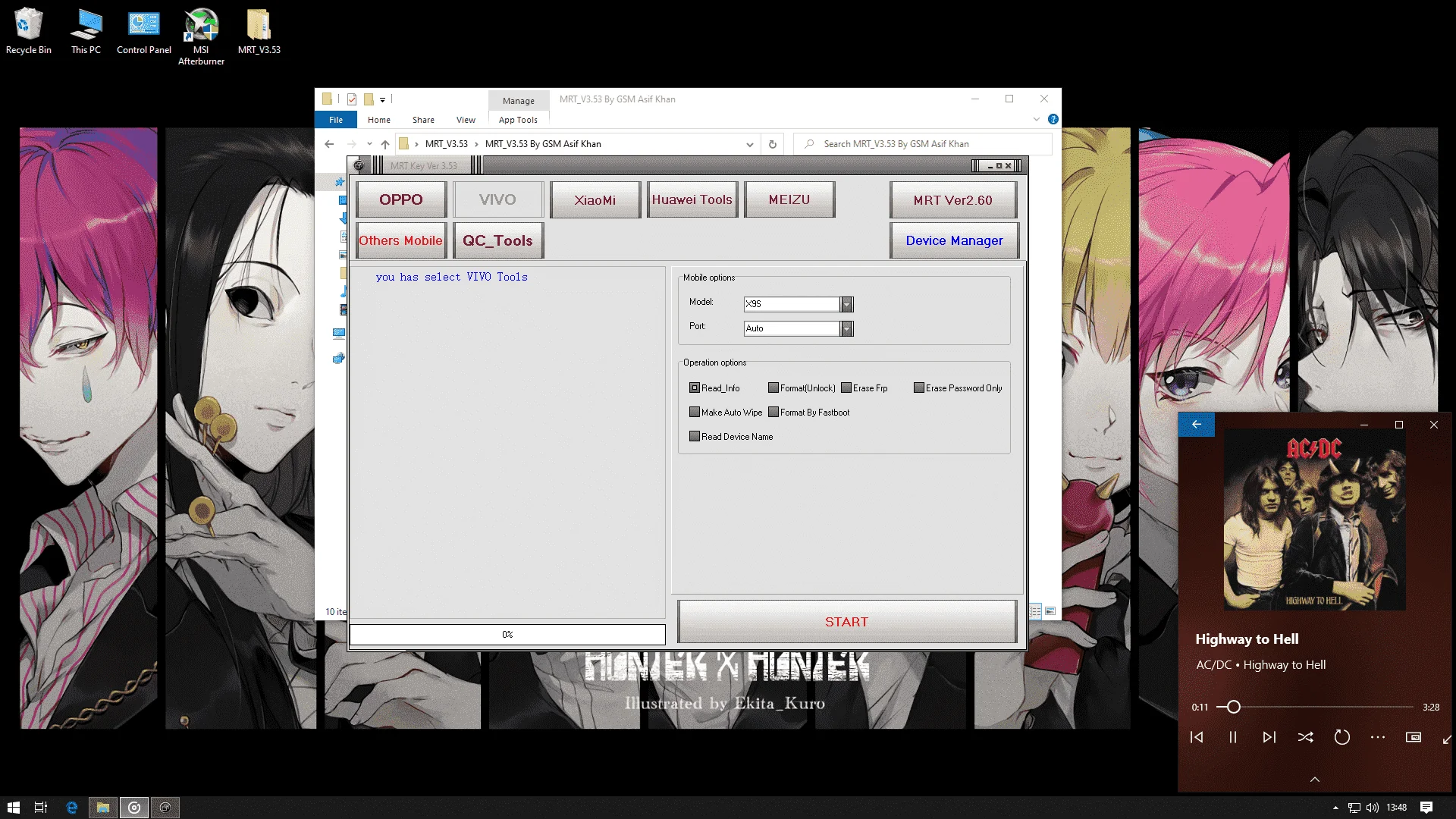Switch to Groove Music taskbar button

[x=134, y=808]
